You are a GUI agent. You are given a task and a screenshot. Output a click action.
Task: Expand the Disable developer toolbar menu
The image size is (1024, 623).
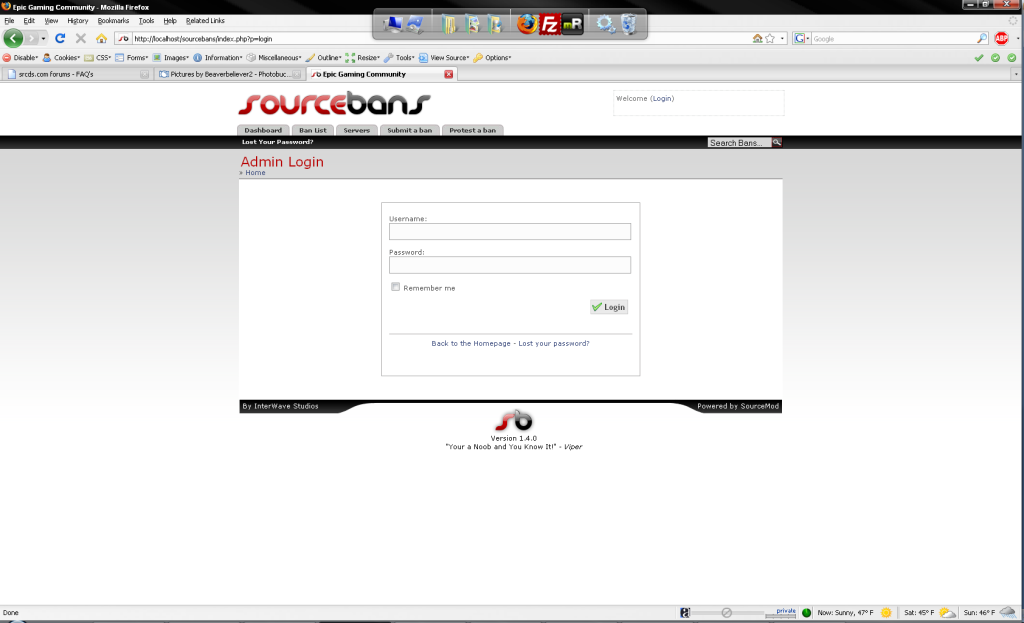(x=20, y=57)
